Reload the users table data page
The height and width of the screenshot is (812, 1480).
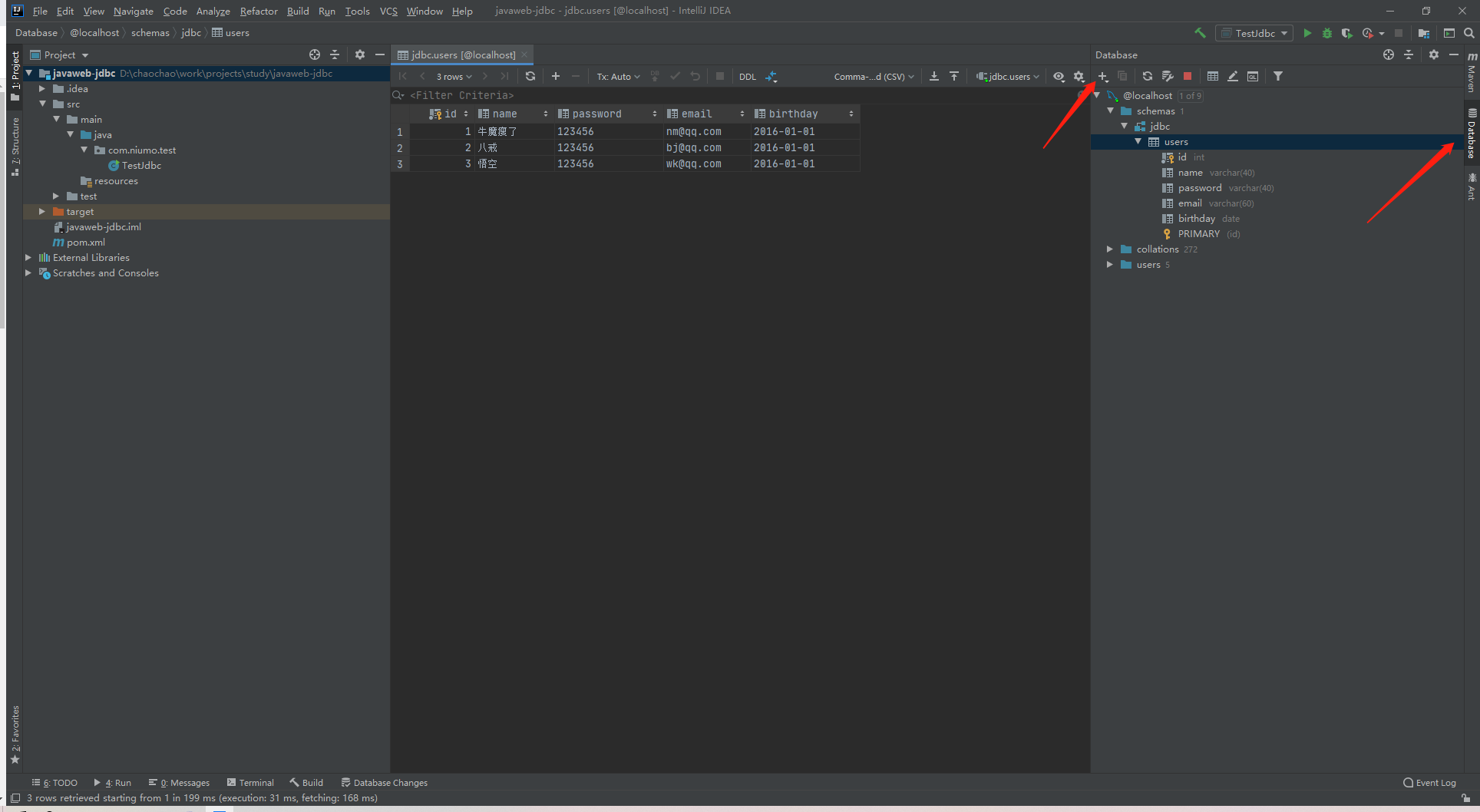(530, 76)
